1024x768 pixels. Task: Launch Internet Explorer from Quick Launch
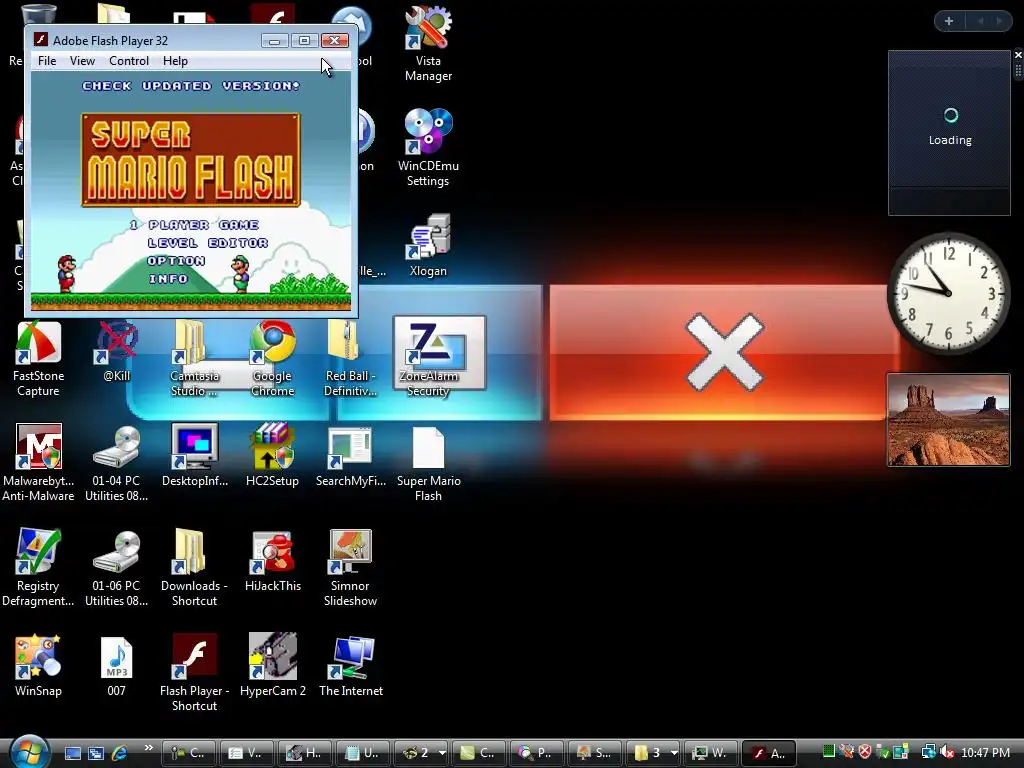pyautogui.click(x=120, y=753)
